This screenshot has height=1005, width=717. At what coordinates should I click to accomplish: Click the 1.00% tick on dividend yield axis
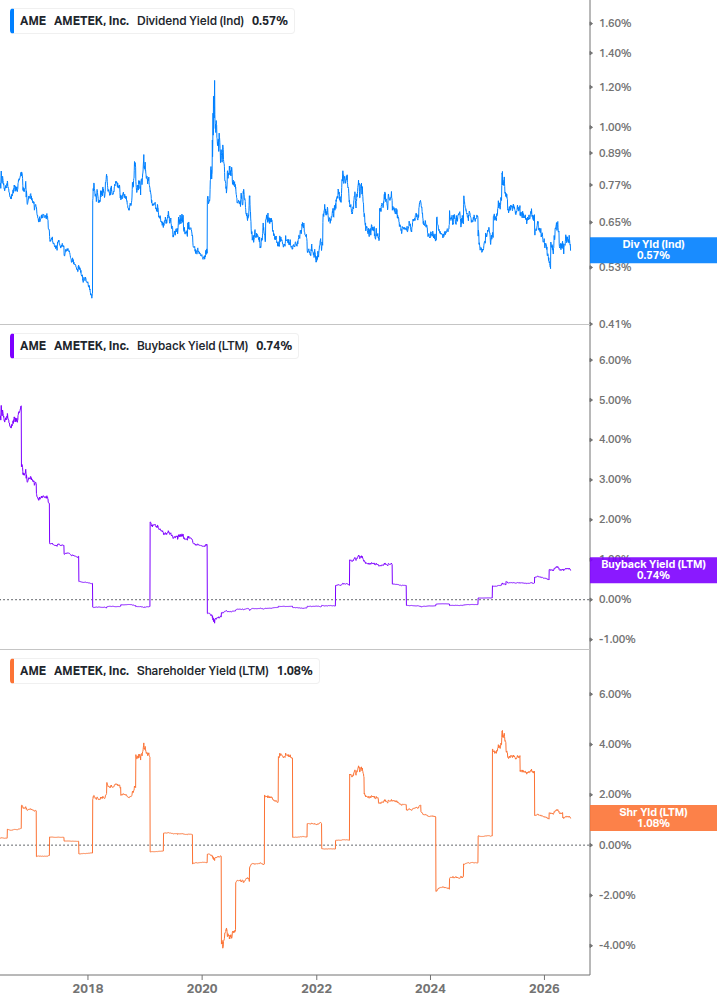coord(615,128)
